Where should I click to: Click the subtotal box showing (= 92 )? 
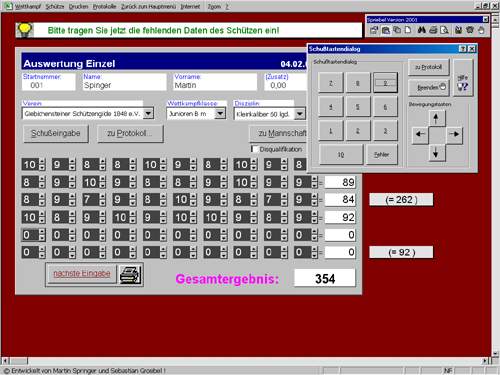tap(401, 252)
